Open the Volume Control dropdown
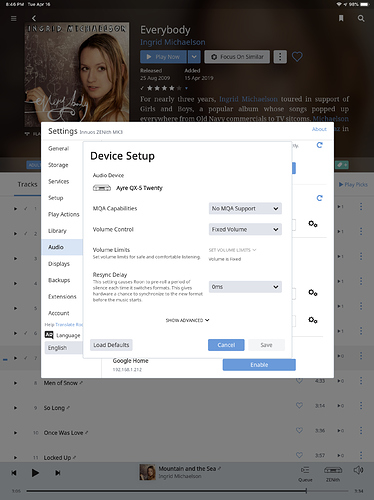 245,229
